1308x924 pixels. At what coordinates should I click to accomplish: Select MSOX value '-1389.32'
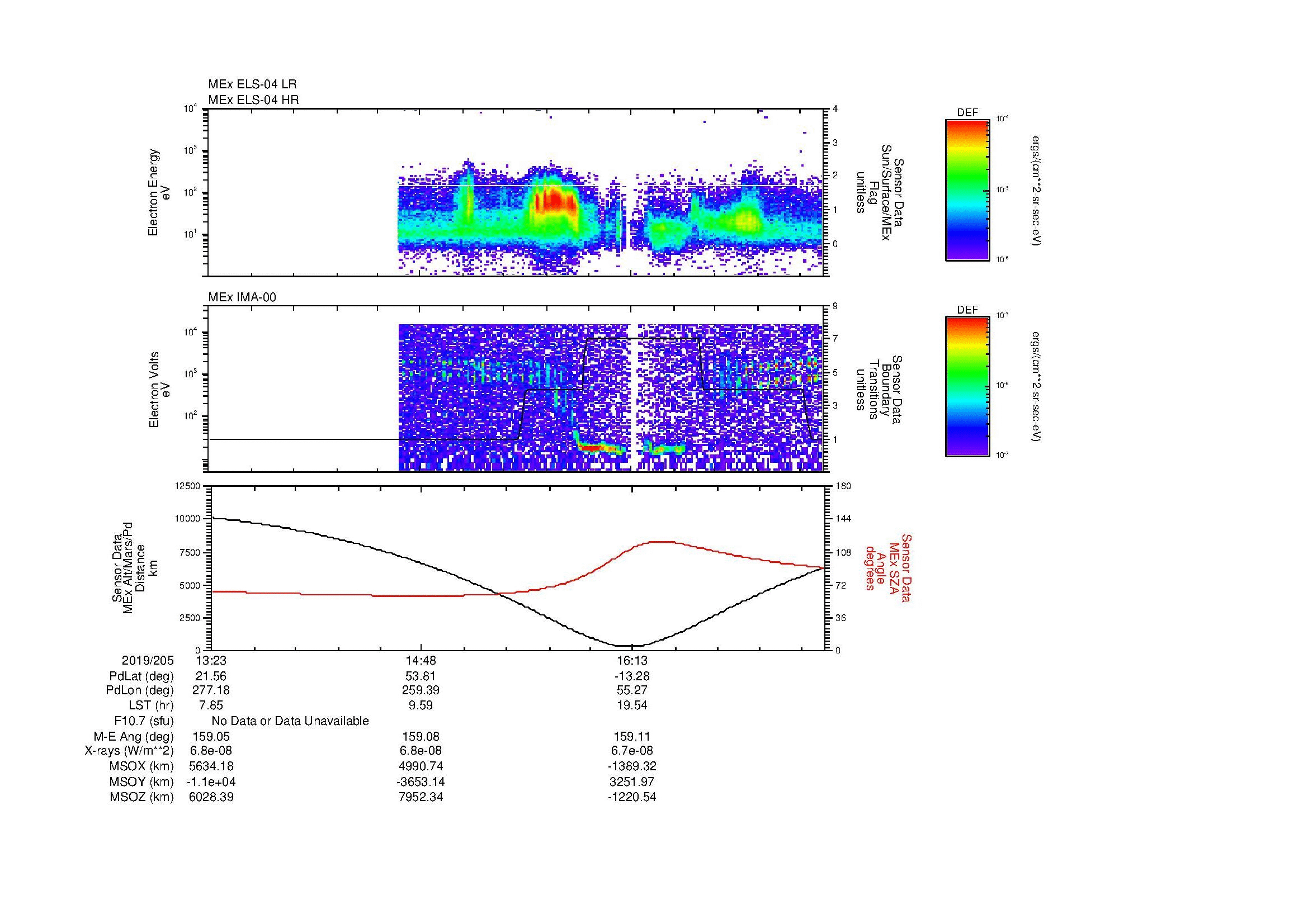pos(632,766)
